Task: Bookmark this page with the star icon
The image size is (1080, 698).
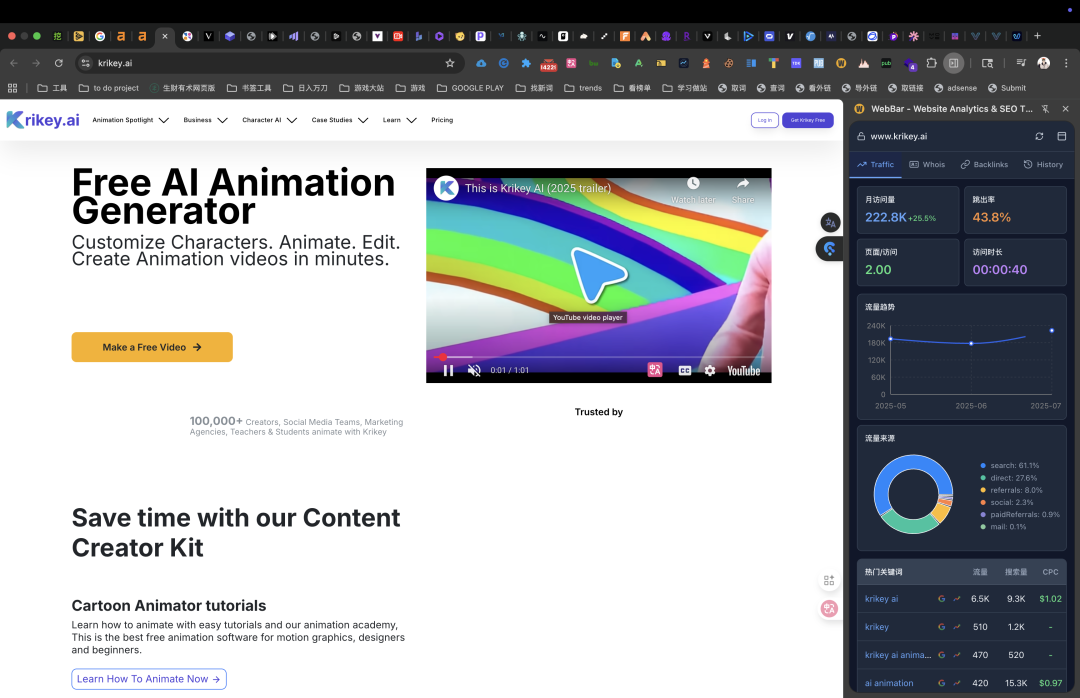Action: point(450,63)
